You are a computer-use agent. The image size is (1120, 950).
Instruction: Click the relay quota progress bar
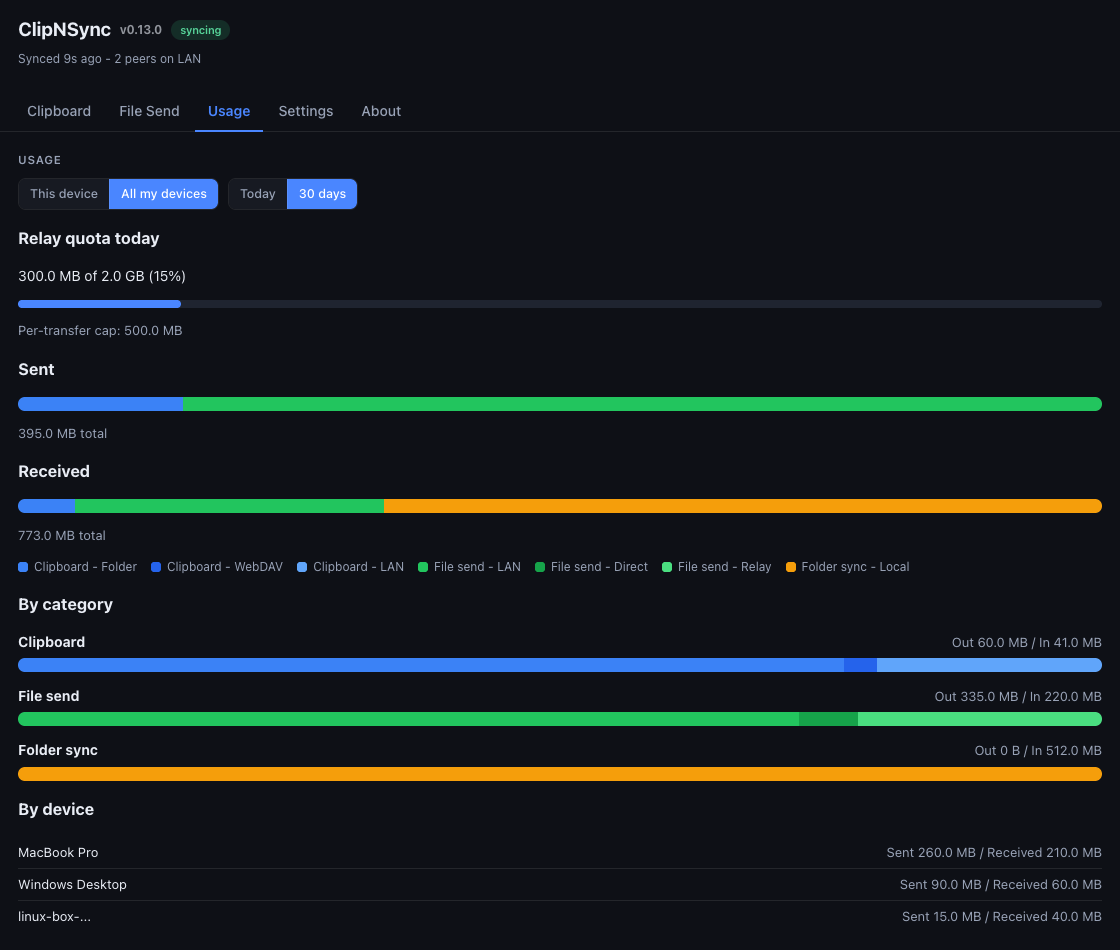[559, 304]
